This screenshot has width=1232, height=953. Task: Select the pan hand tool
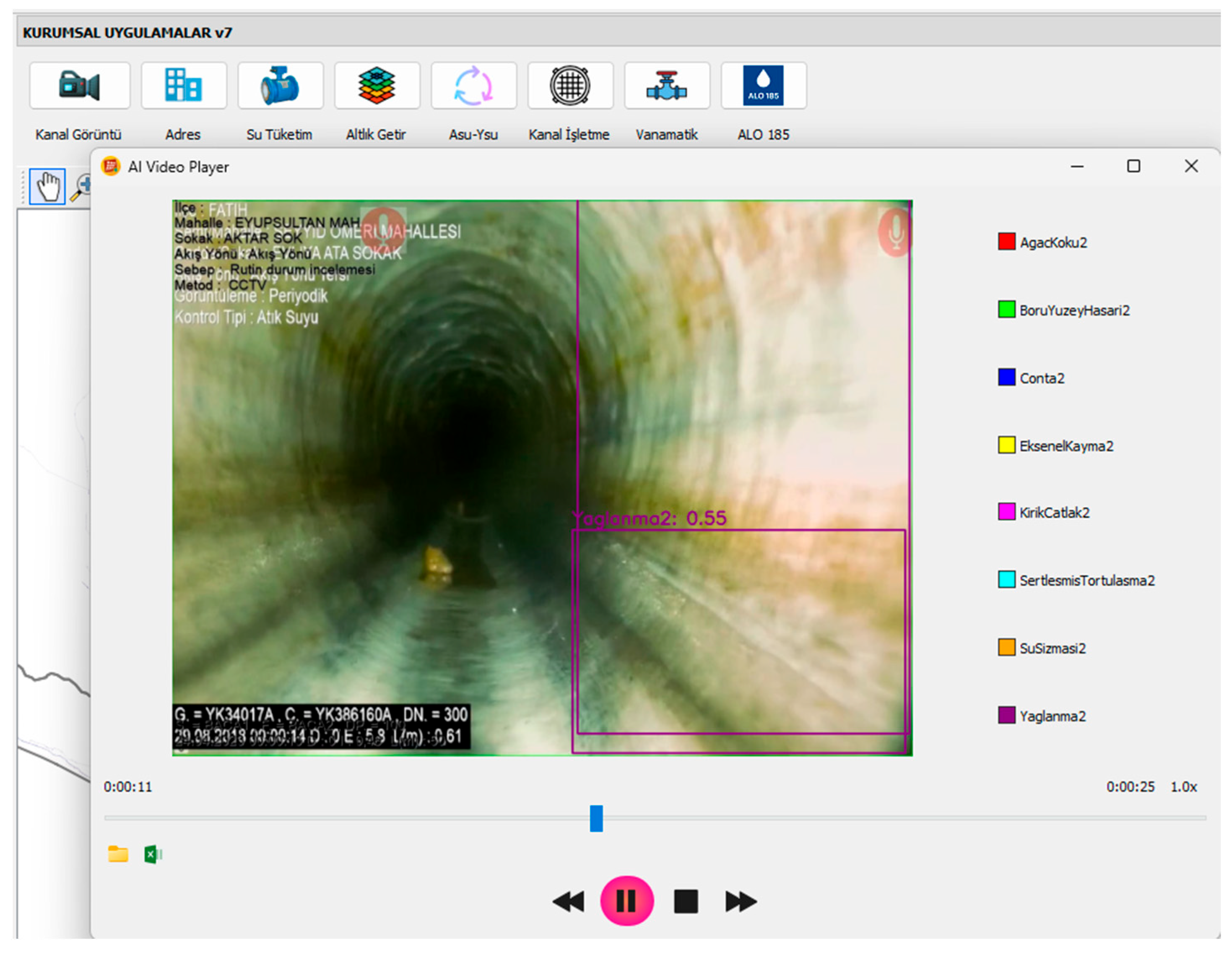coord(47,186)
